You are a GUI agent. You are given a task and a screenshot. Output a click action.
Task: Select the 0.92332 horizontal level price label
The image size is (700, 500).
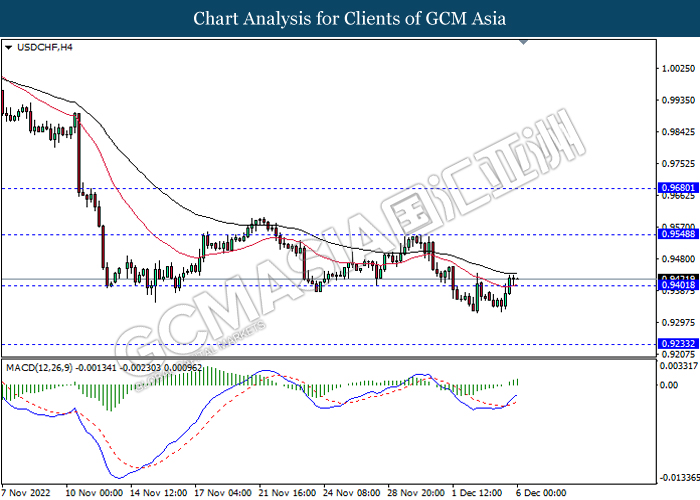click(678, 343)
